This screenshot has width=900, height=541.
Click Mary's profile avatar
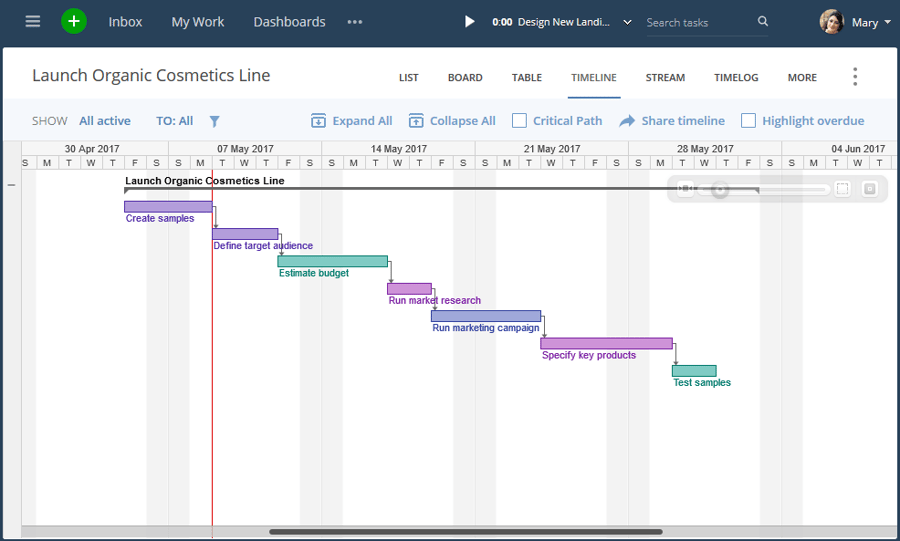832,22
